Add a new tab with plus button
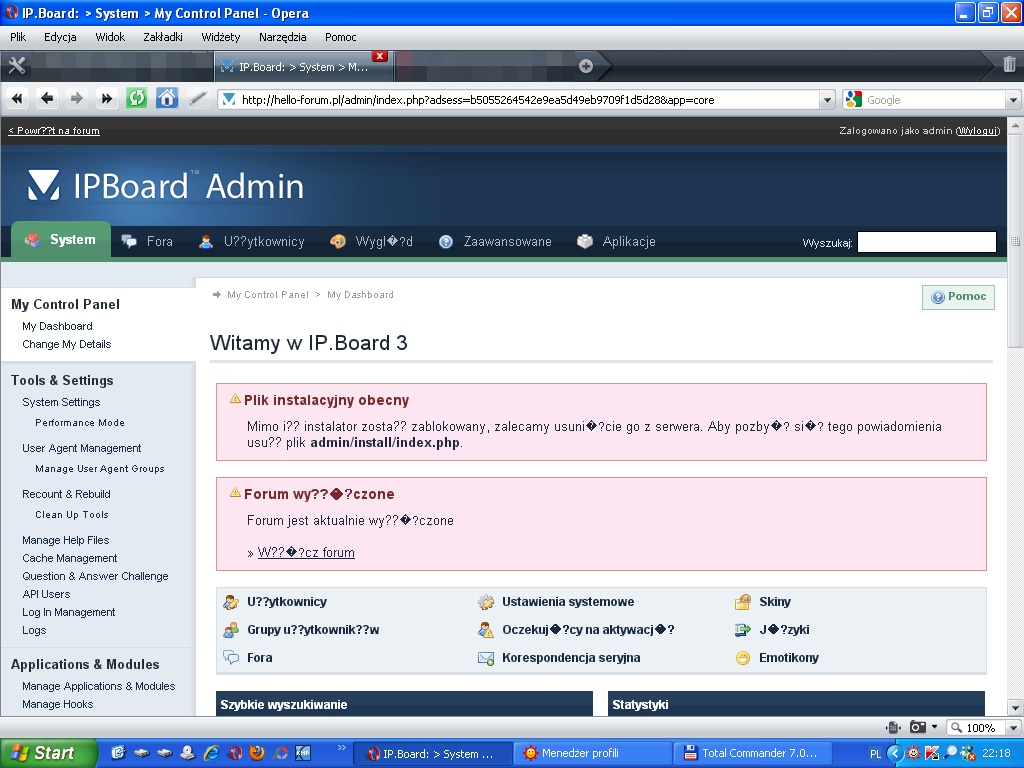Image resolution: width=1024 pixels, height=768 pixels. pos(586,66)
